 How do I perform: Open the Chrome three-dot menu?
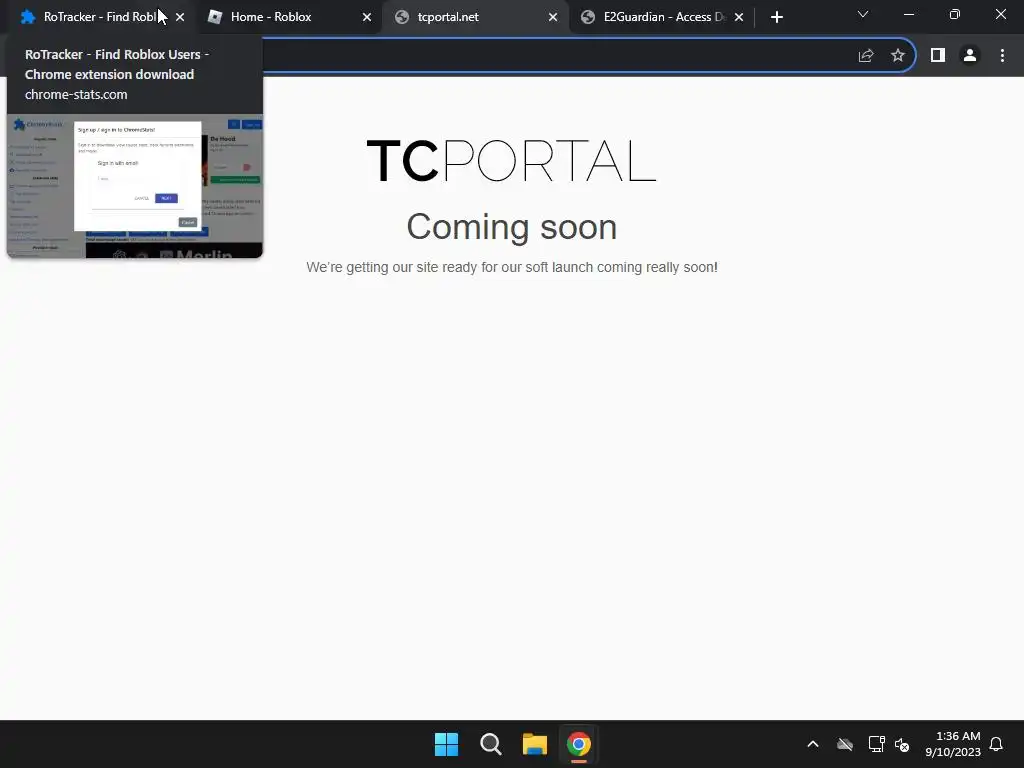(1002, 56)
